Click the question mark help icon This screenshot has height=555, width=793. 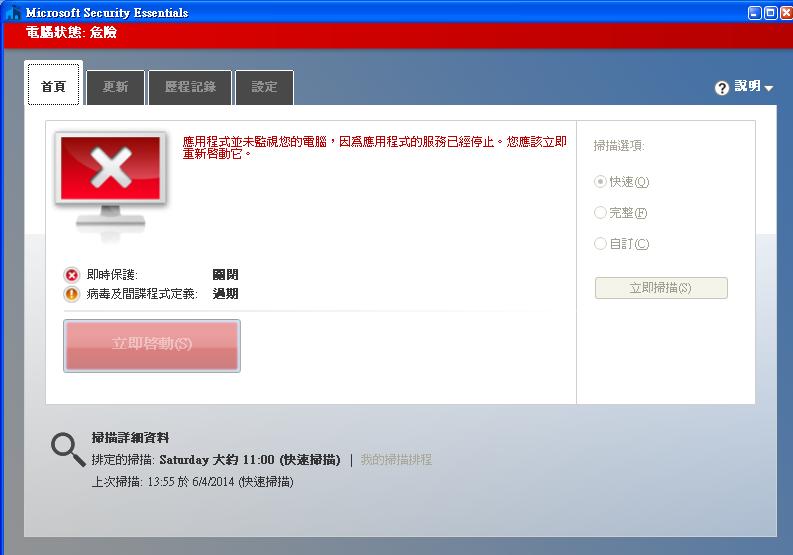(x=722, y=88)
